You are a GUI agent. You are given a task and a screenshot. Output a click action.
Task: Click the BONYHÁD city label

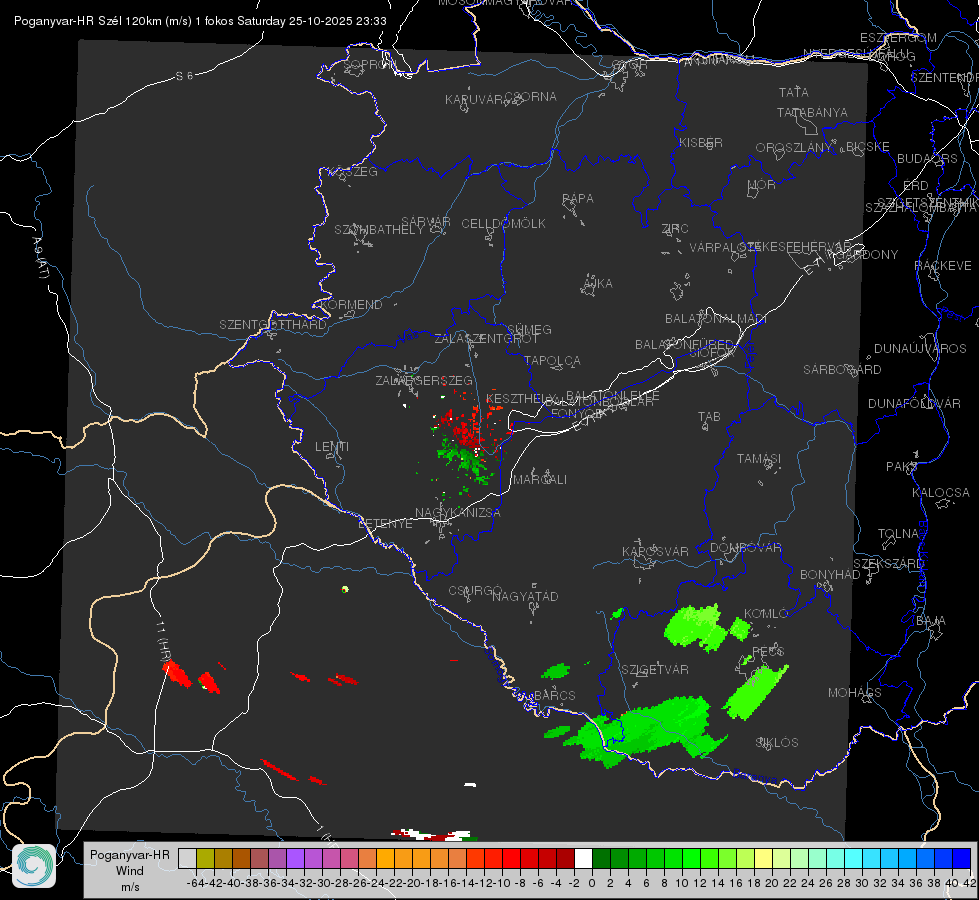(x=830, y=575)
